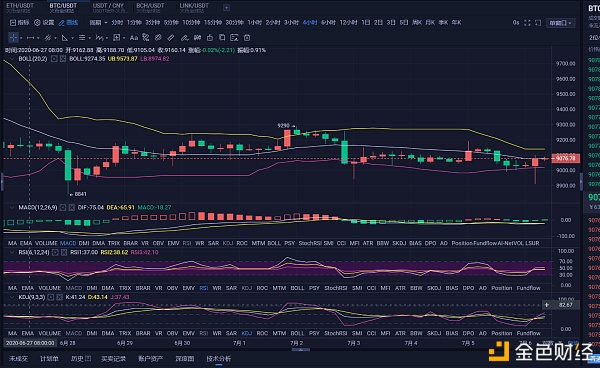This screenshot has width=600, height=368.
Task: Click the trash delete drawings icon
Action: coord(247,37)
